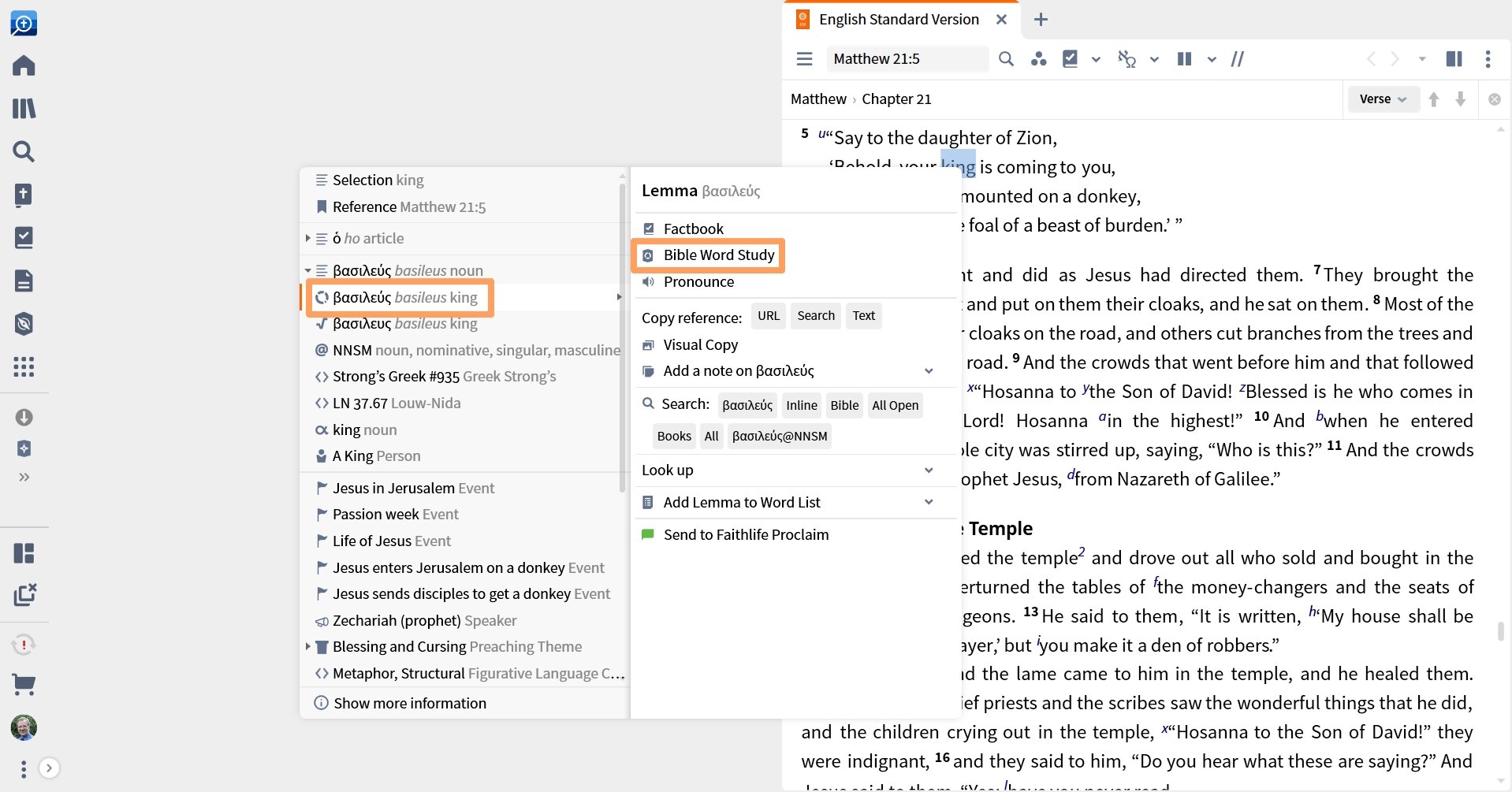Image resolution: width=1512 pixels, height=792 pixels.
Task: Toggle the interlinear icon
Action: [x=1127, y=58]
